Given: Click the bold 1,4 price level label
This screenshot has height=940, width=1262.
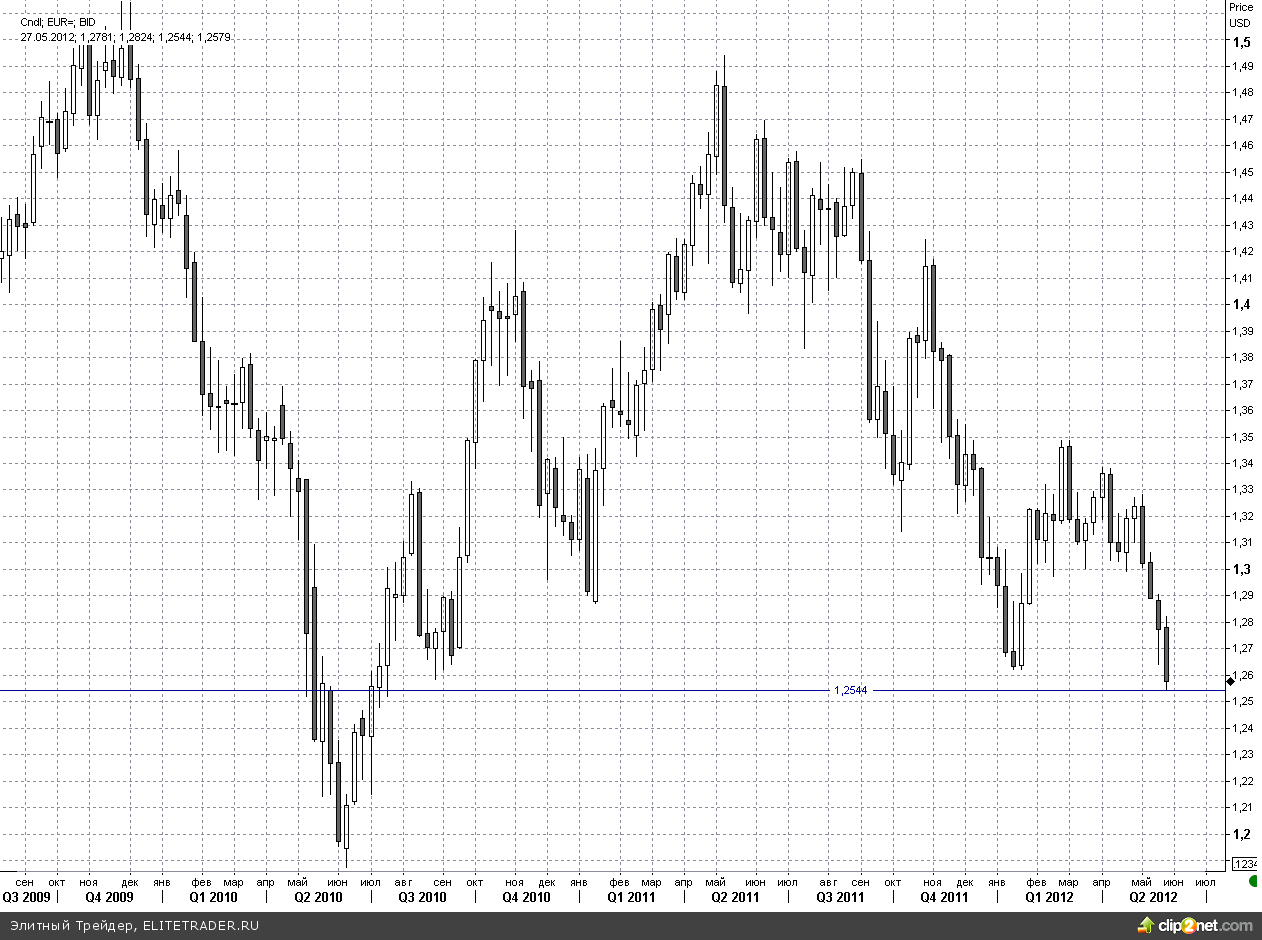Looking at the screenshot, I should pyautogui.click(x=1241, y=304).
